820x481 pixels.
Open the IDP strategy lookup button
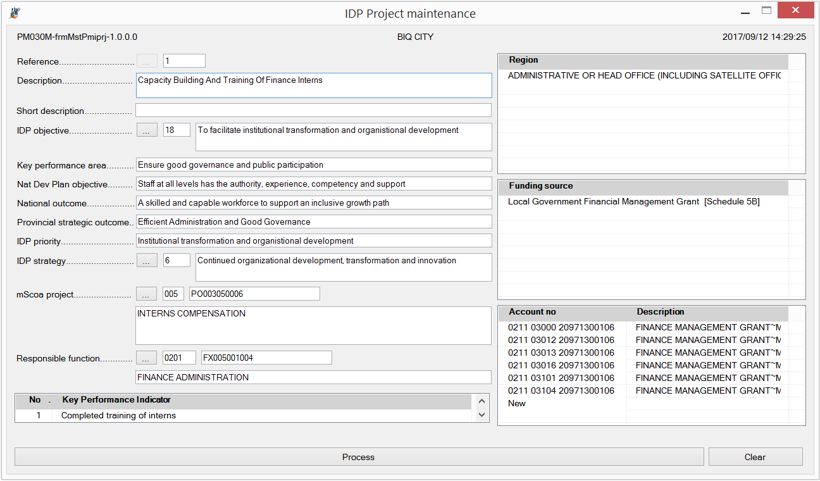click(x=147, y=260)
